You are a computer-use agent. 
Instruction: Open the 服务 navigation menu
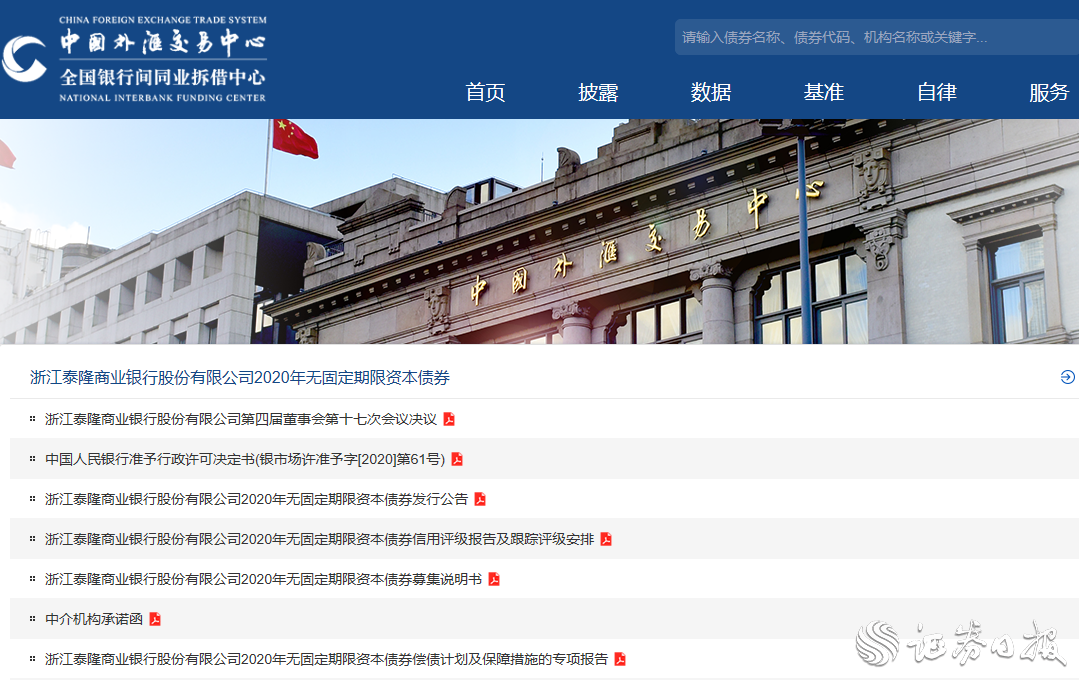tap(1049, 92)
